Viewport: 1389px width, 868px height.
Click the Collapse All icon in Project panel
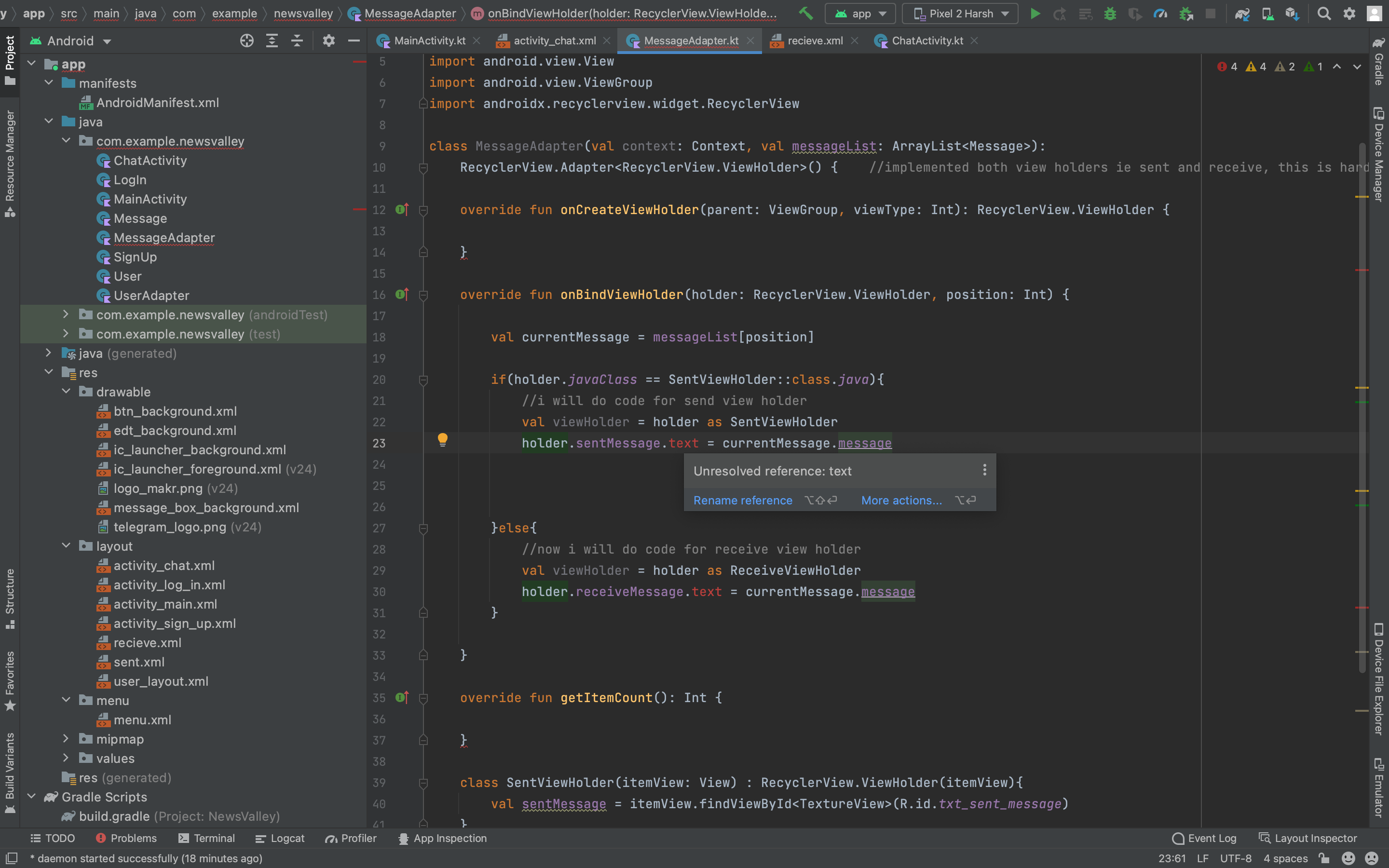(x=297, y=41)
